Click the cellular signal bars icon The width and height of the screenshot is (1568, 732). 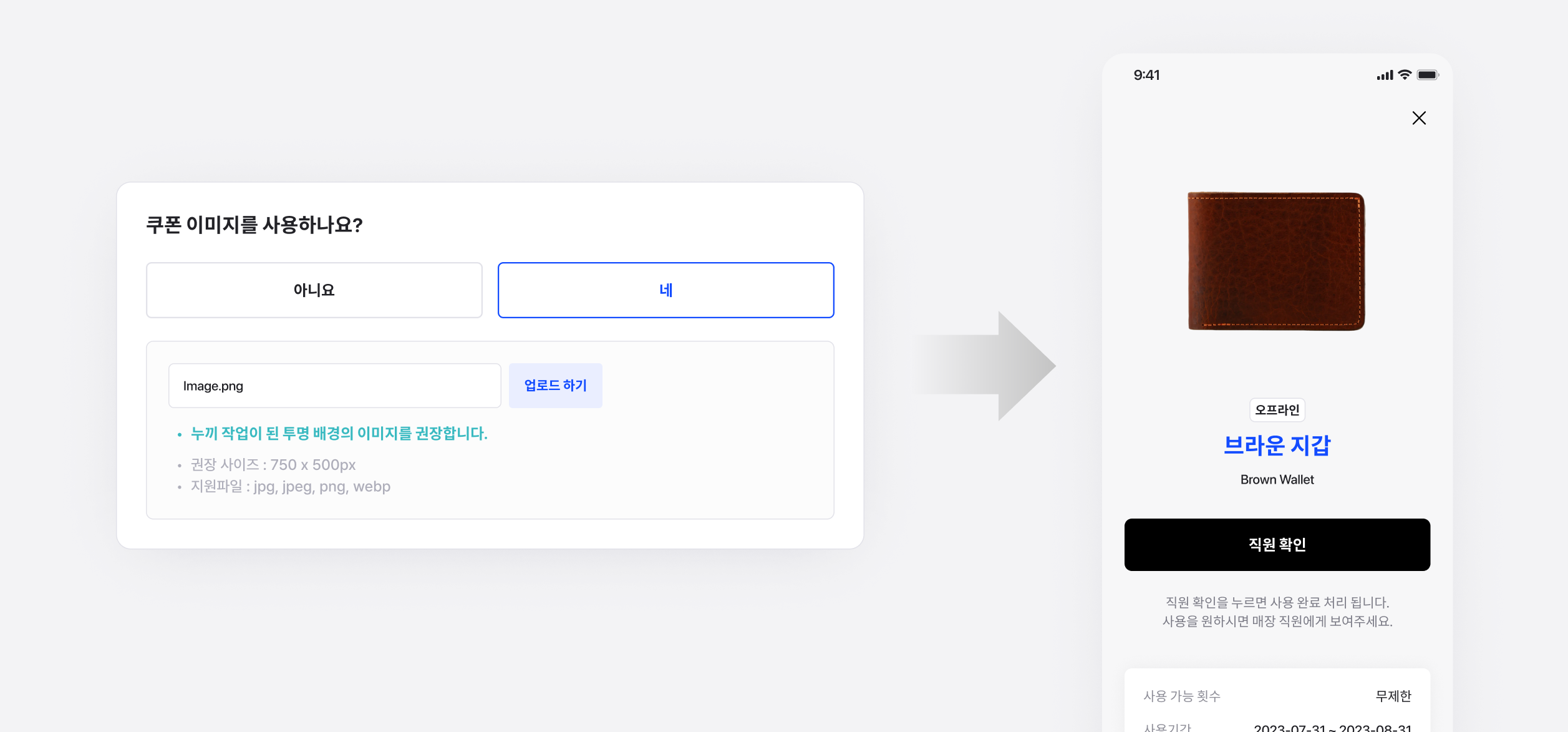[1385, 76]
